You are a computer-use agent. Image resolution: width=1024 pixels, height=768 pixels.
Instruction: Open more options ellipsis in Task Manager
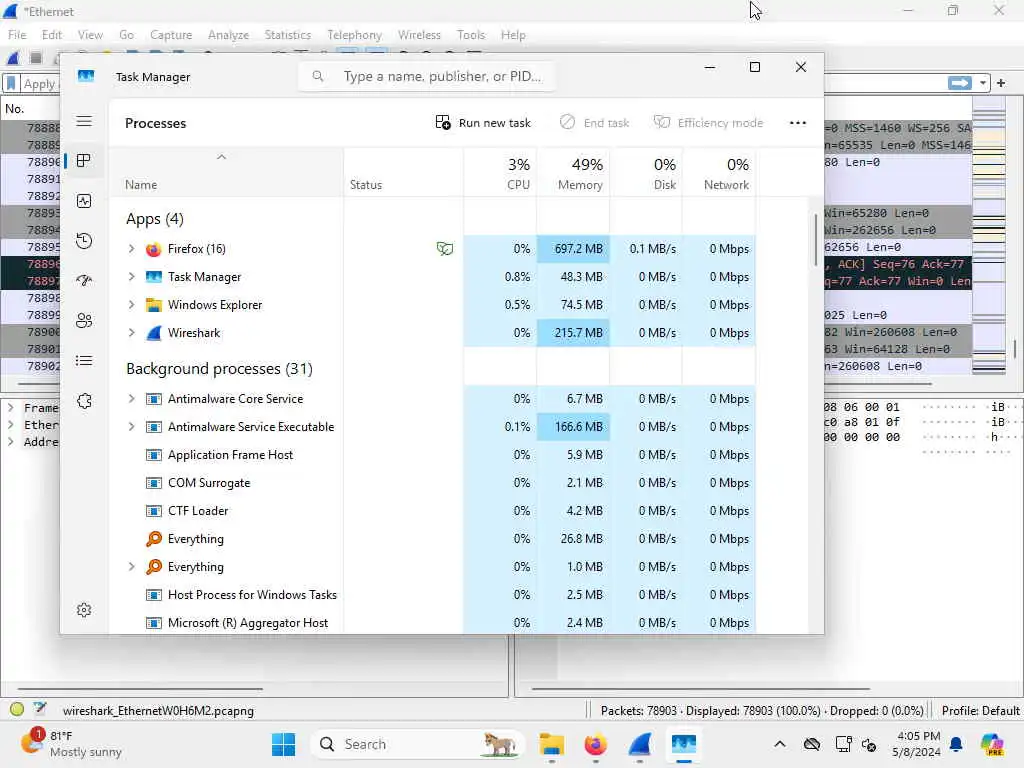click(797, 123)
